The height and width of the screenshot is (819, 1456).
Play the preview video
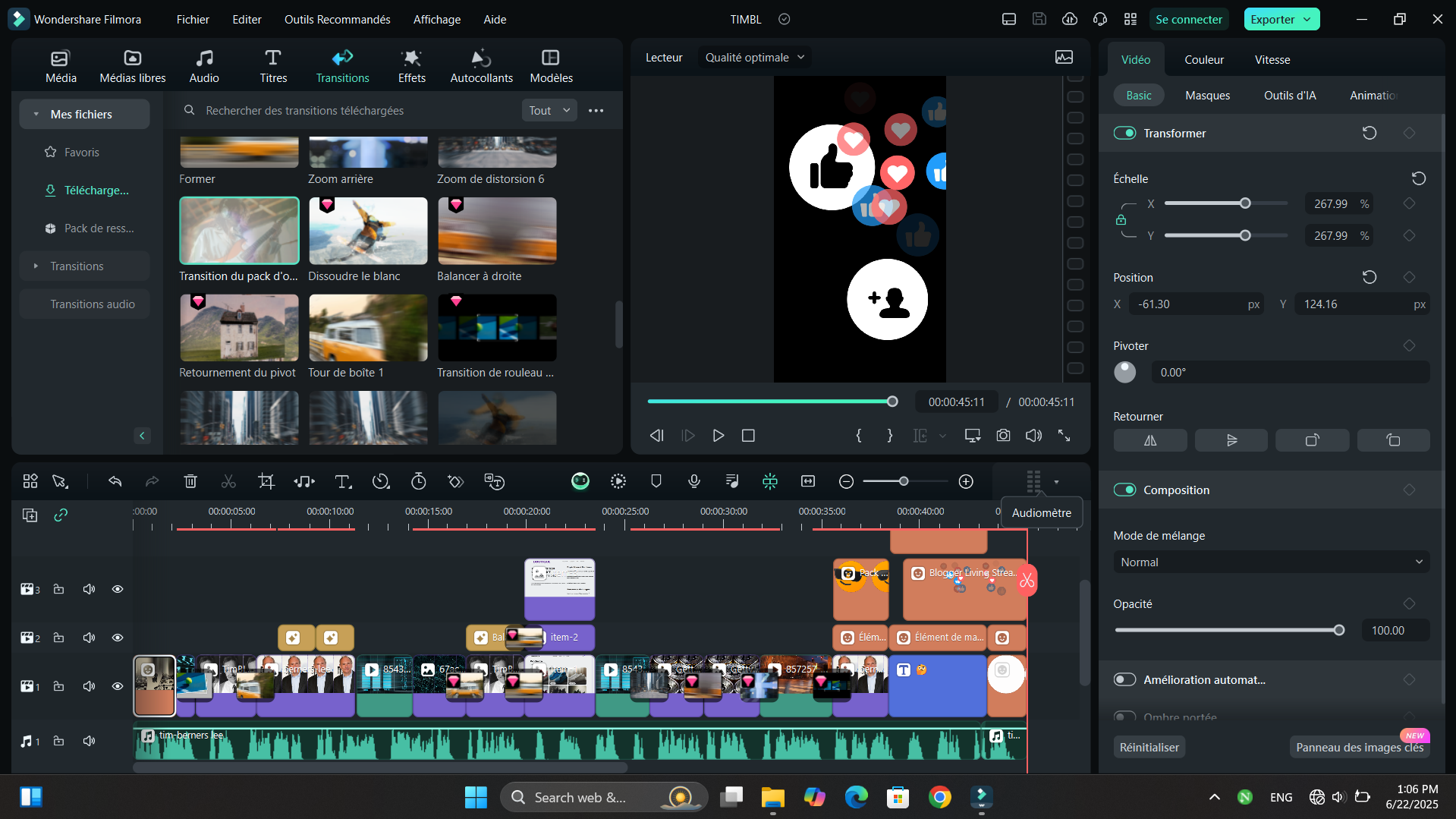pyautogui.click(x=718, y=436)
